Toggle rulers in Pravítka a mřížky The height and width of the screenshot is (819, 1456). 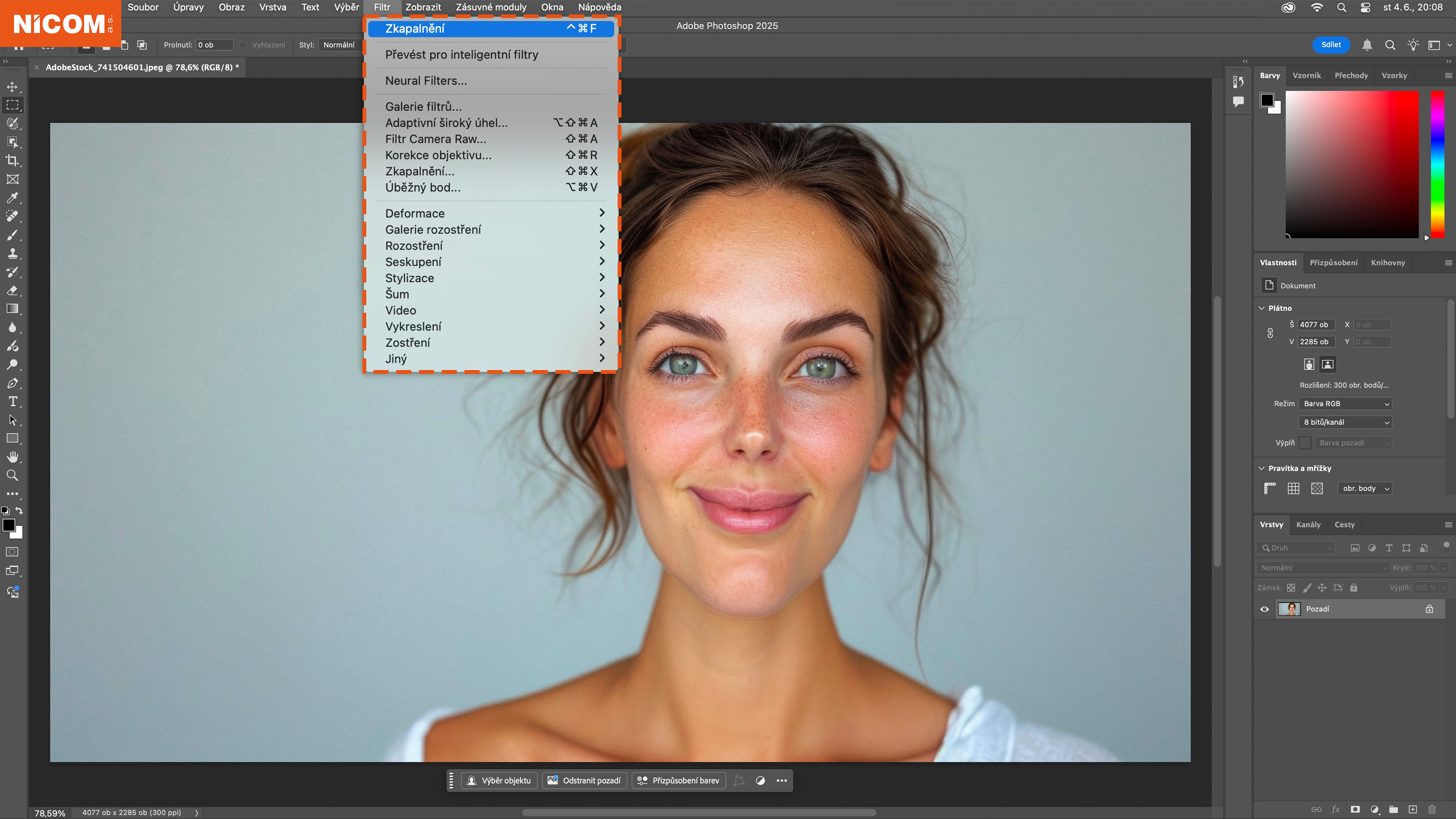[1270, 488]
